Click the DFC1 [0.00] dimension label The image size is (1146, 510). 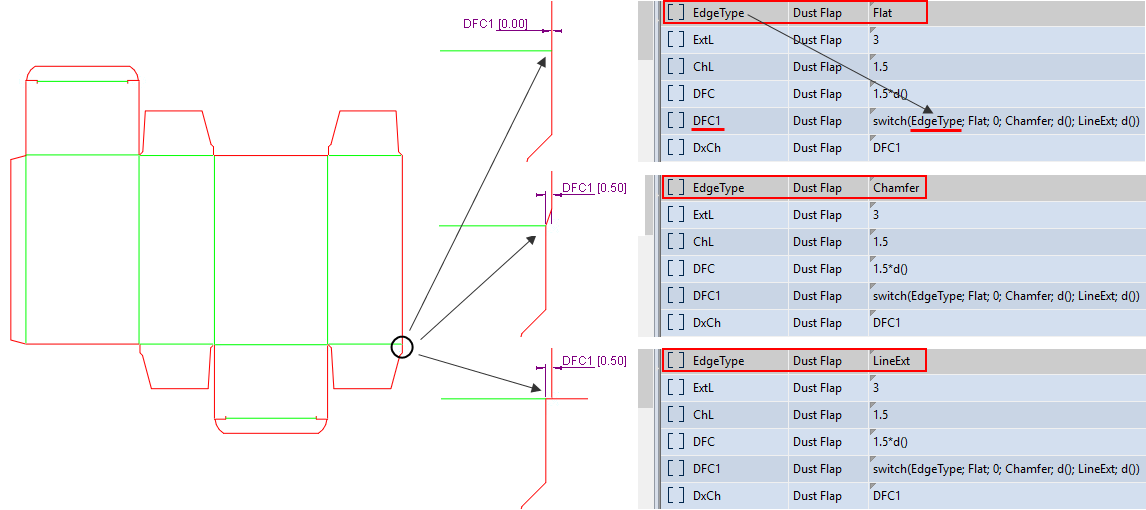pyautogui.click(x=495, y=24)
